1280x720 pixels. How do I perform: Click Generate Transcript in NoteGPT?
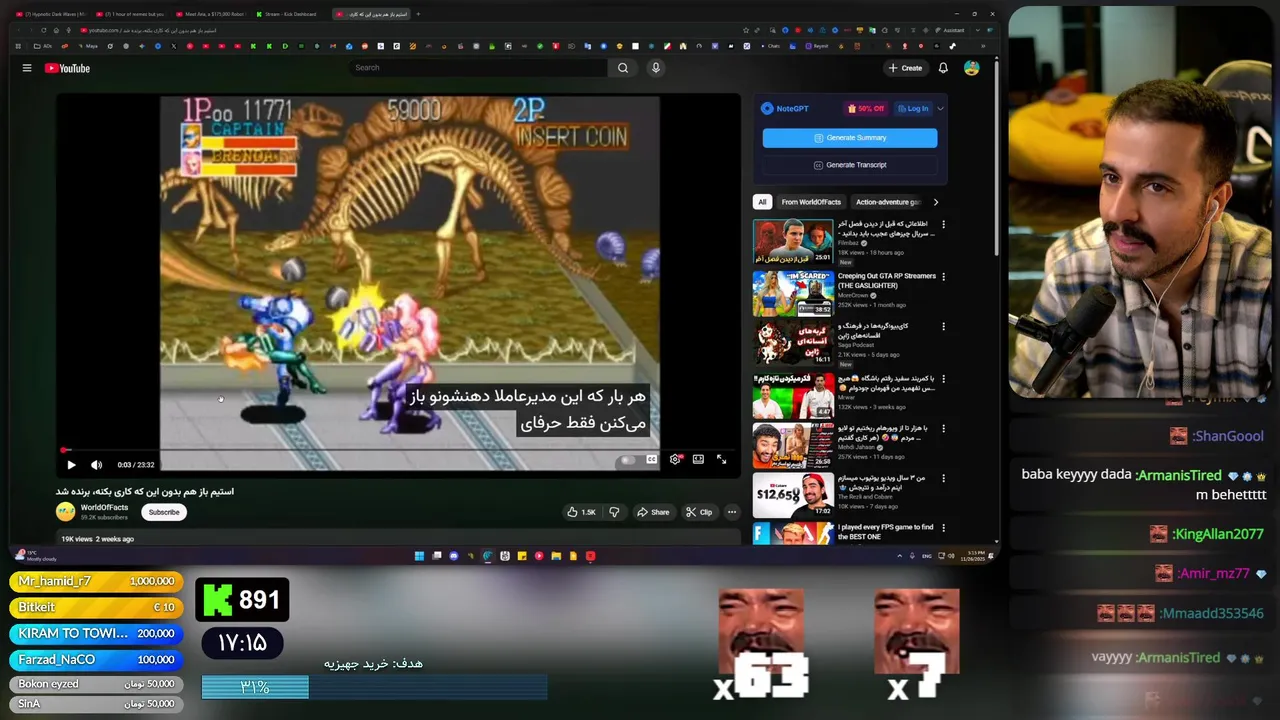coord(850,165)
